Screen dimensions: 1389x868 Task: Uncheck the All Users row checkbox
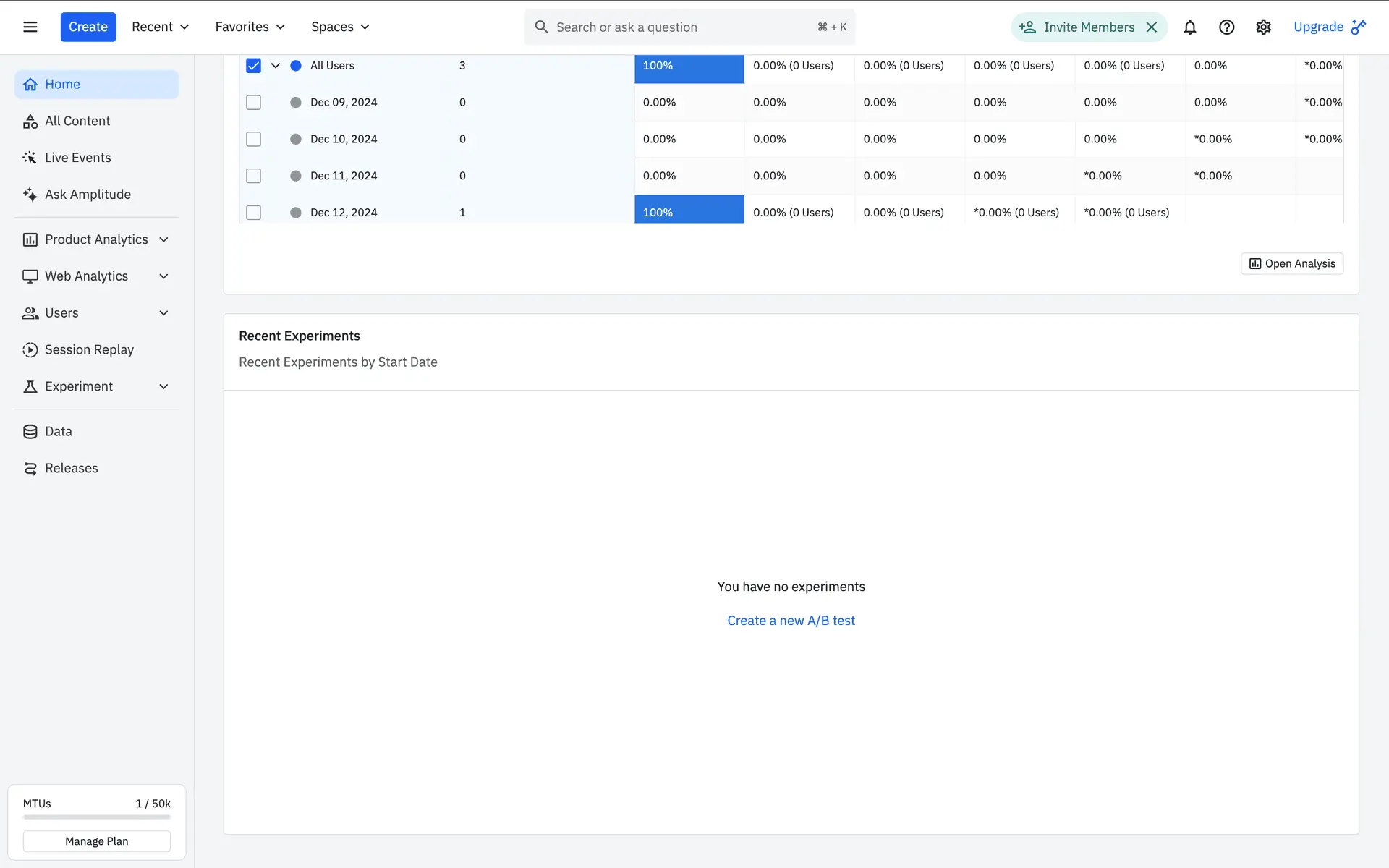[x=253, y=66]
